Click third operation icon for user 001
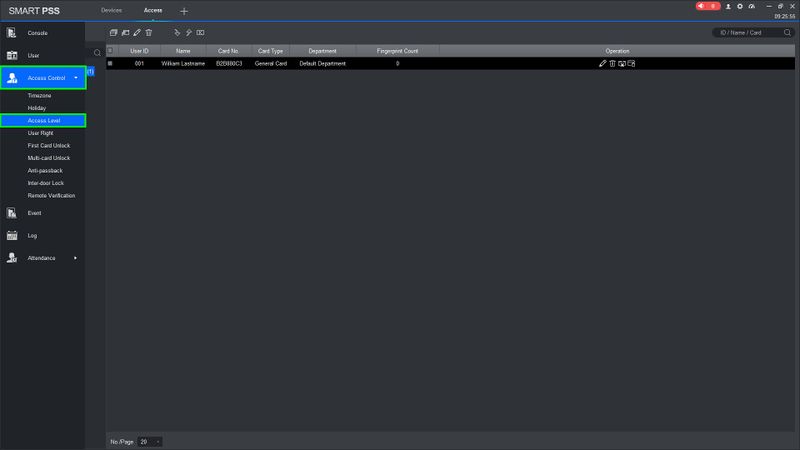Image resolution: width=800 pixels, height=450 pixels. (x=622, y=63)
